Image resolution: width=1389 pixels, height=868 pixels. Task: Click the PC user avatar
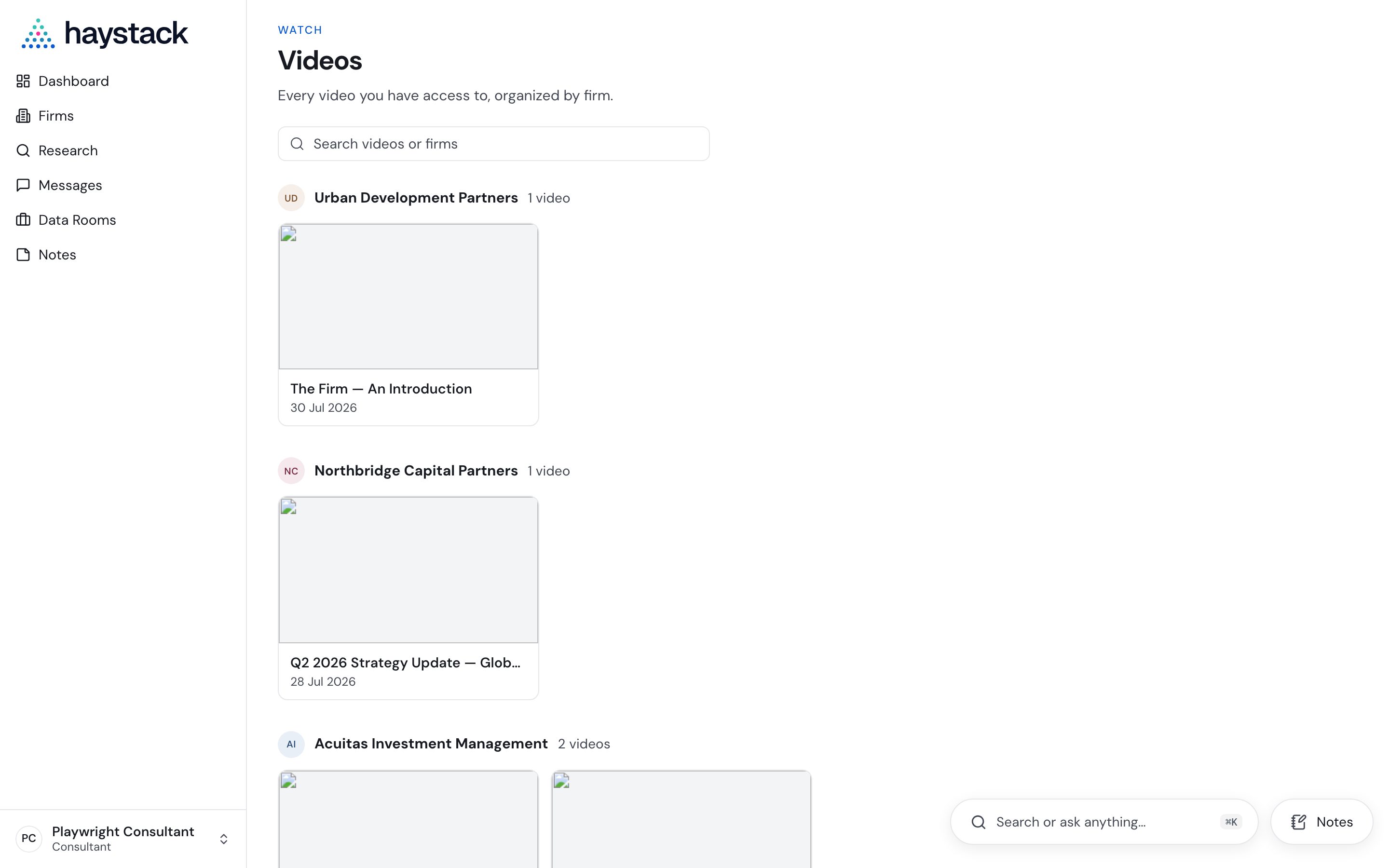click(29, 839)
